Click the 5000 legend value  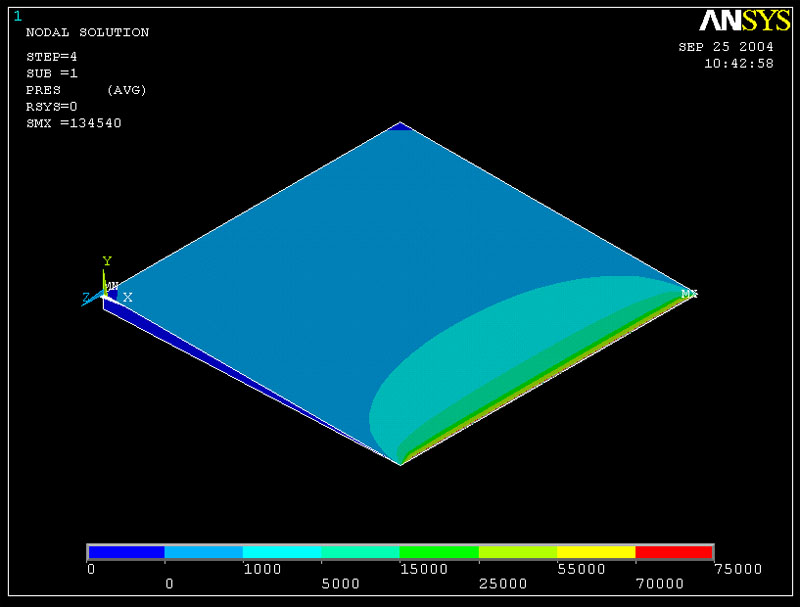340,584
